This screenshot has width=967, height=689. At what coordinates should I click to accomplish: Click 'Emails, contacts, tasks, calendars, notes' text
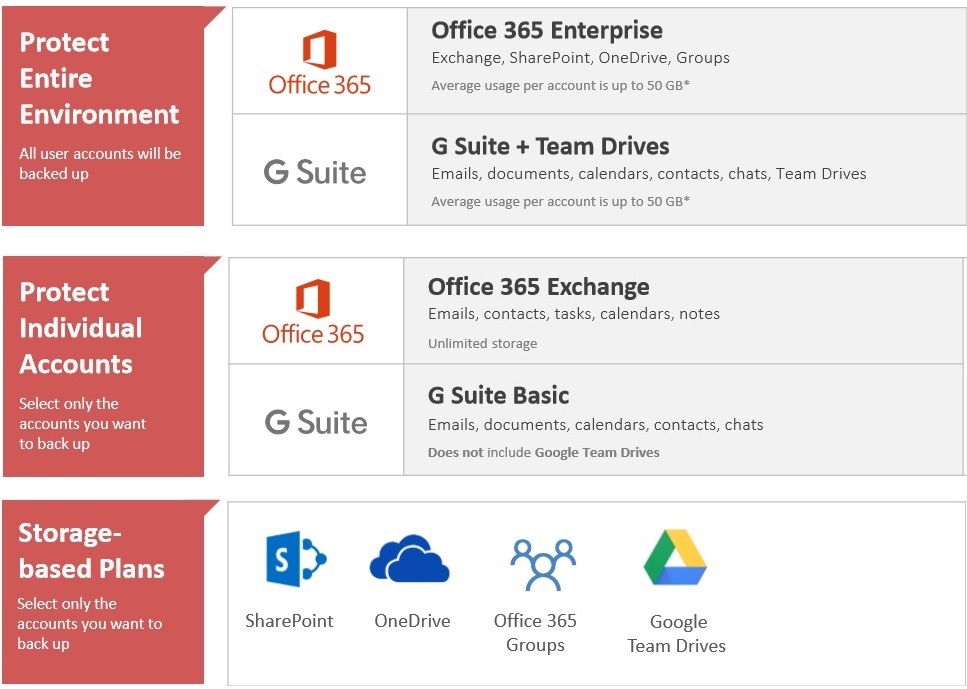click(x=574, y=314)
